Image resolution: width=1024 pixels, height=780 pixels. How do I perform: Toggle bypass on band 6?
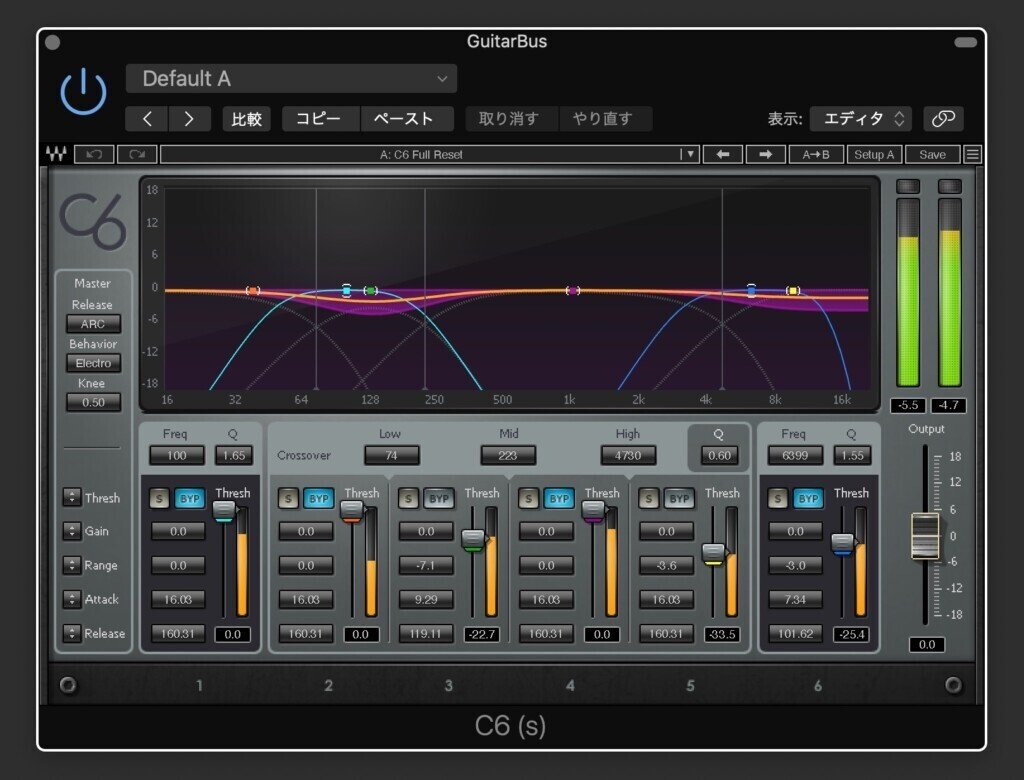pos(808,499)
